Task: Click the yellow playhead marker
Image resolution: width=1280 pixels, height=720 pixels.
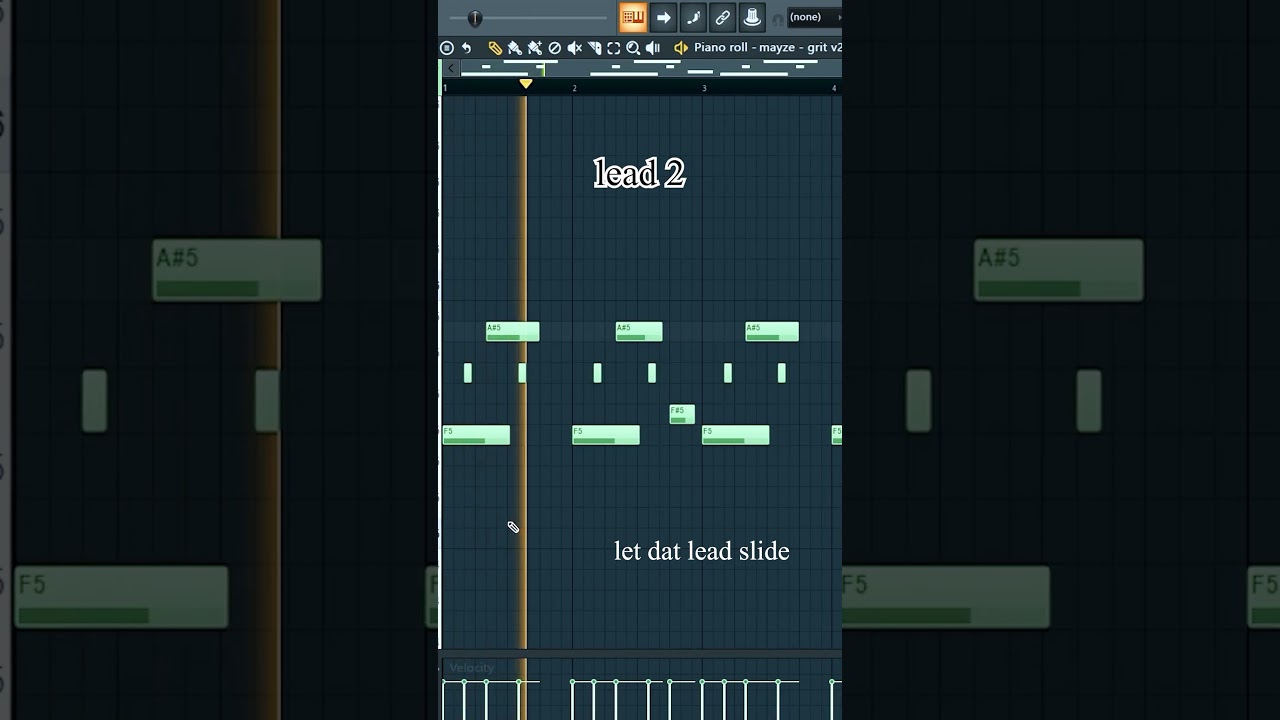Action: pos(526,84)
